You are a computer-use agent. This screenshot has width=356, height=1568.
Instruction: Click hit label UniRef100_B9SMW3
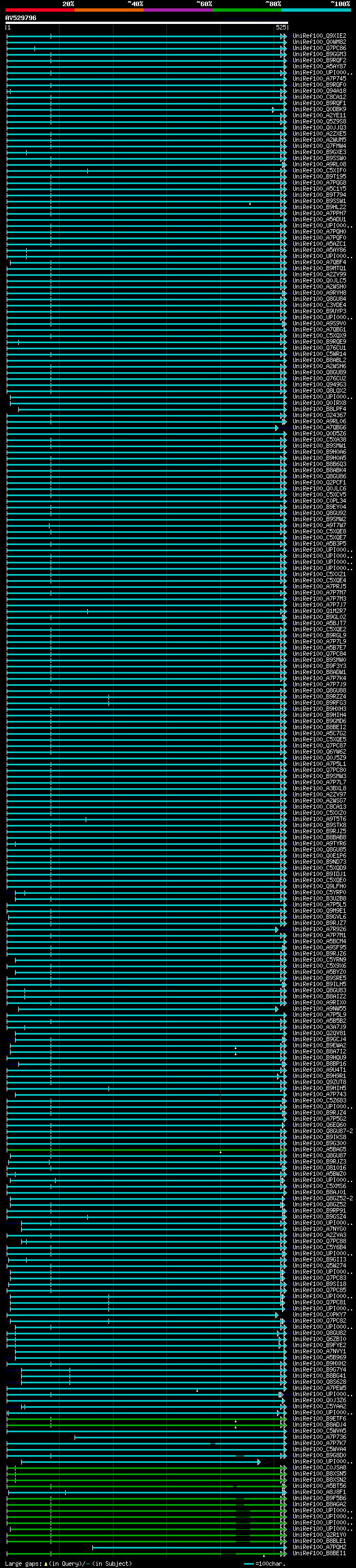pos(319,776)
